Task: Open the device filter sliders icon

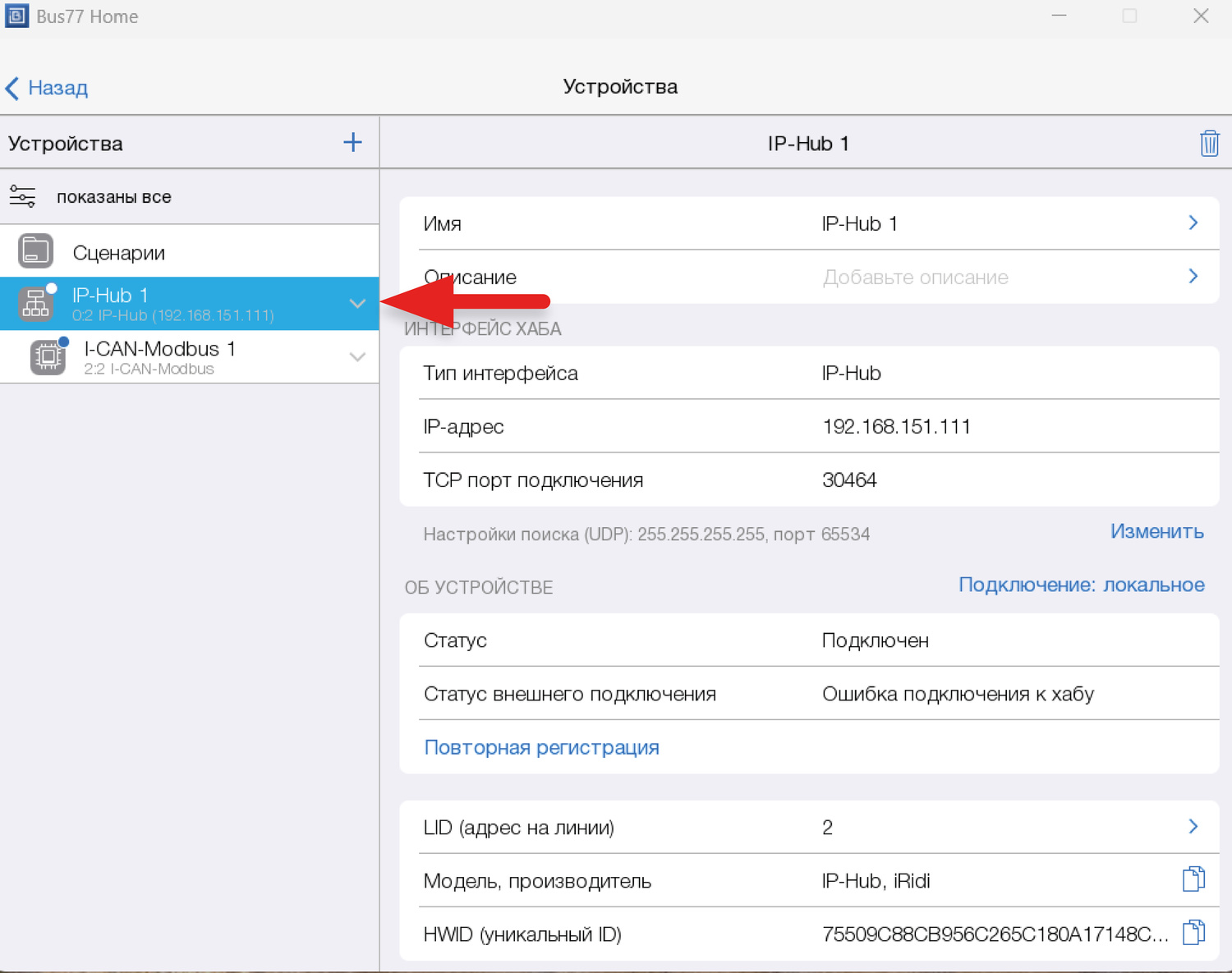Action: coord(22,197)
